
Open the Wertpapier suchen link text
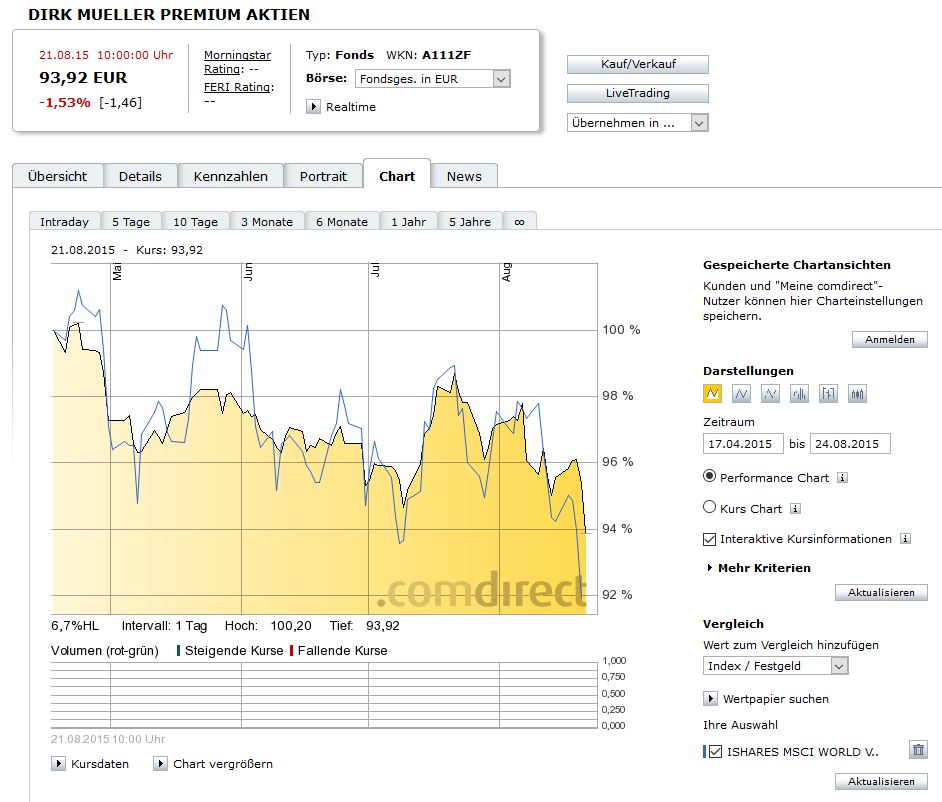(x=776, y=699)
